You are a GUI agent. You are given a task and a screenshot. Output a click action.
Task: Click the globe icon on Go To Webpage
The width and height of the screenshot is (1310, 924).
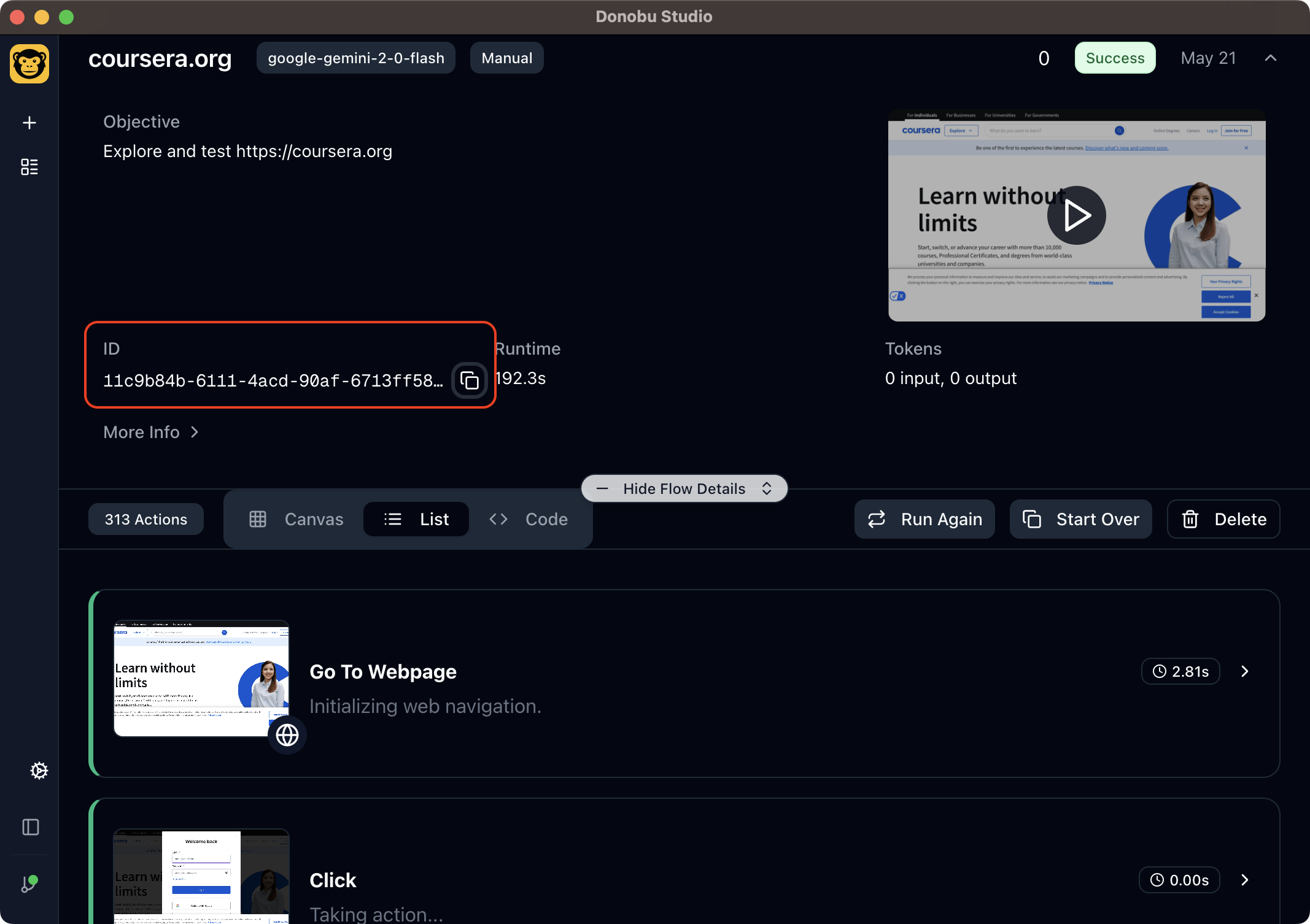click(x=287, y=735)
